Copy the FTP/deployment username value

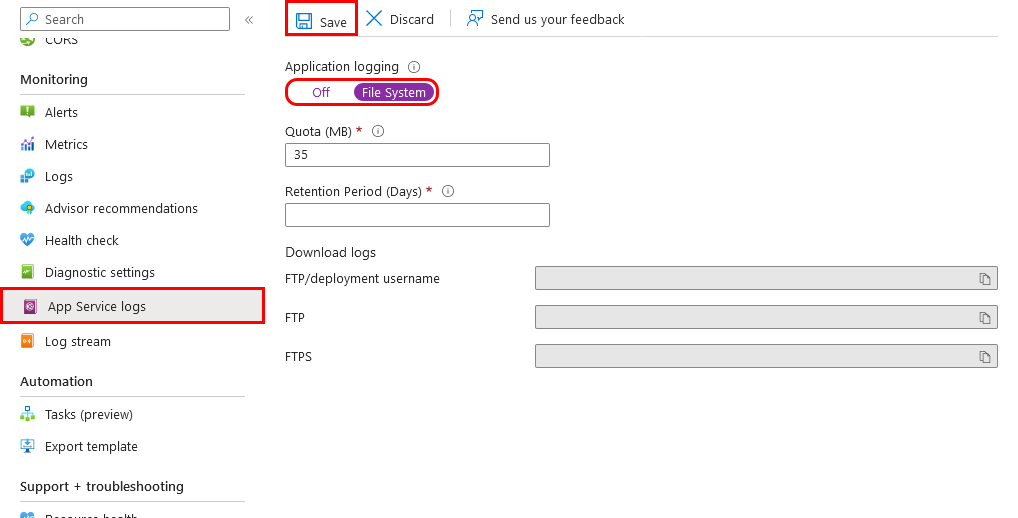[x=985, y=278]
